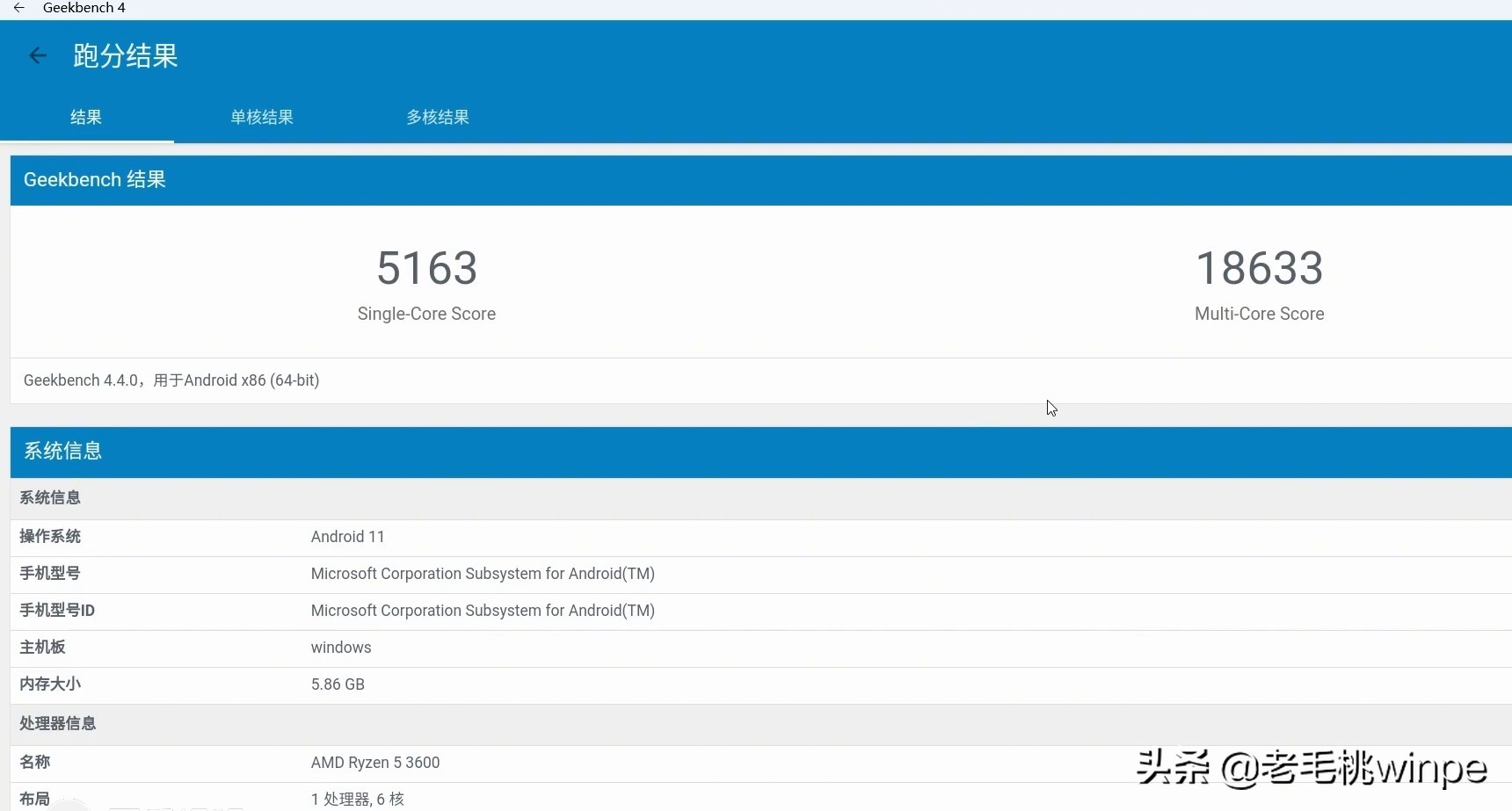Viewport: 1512px width, 811px height.
Task: Switch to the 结果 tab
Action: pyautogui.click(x=86, y=117)
